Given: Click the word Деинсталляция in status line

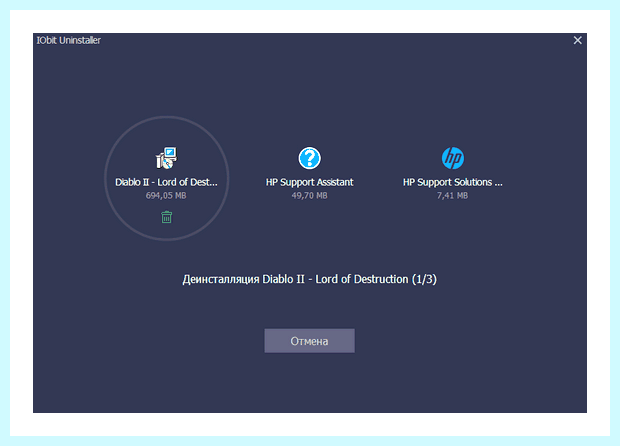Looking at the screenshot, I should tap(221, 280).
